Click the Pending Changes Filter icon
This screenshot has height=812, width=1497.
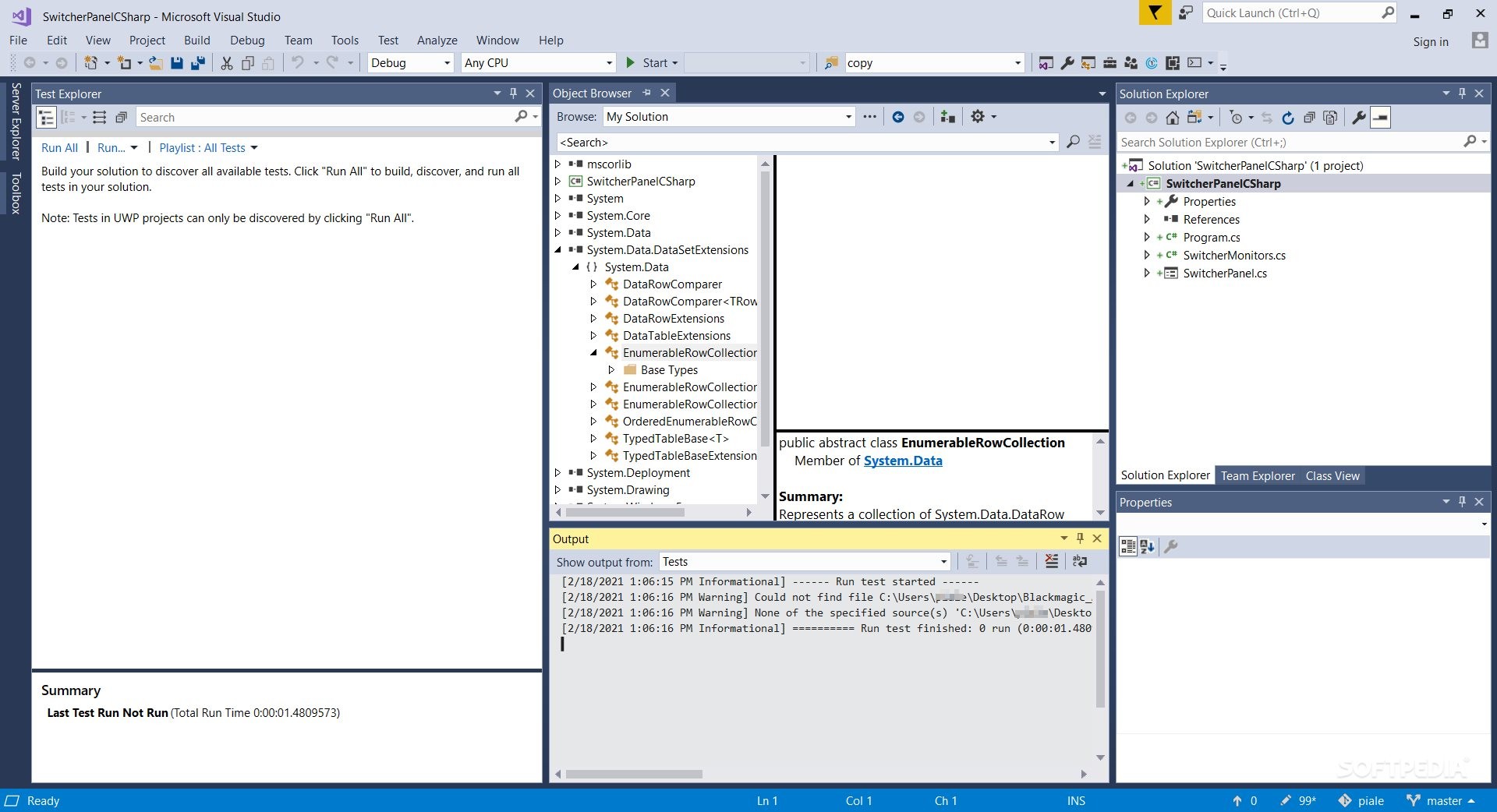point(1236,118)
